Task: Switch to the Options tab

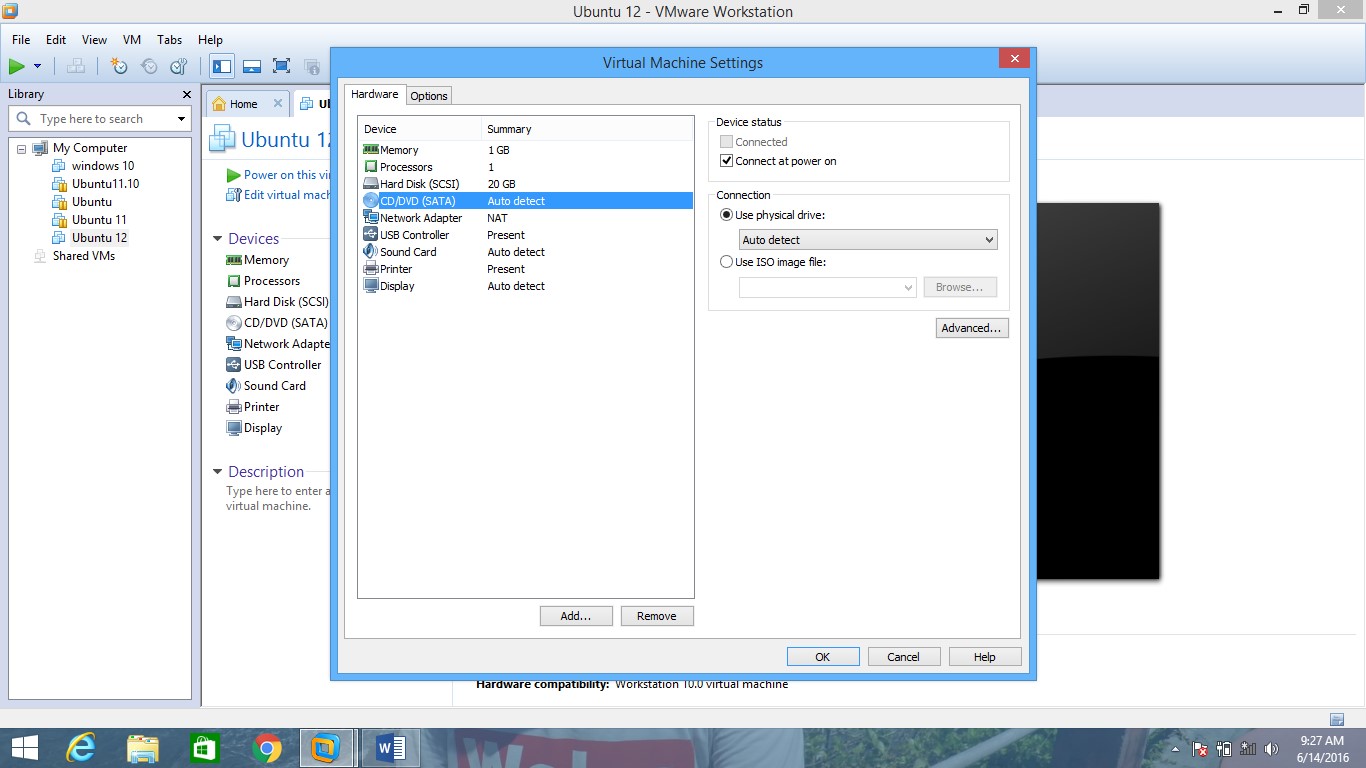Action: point(428,95)
